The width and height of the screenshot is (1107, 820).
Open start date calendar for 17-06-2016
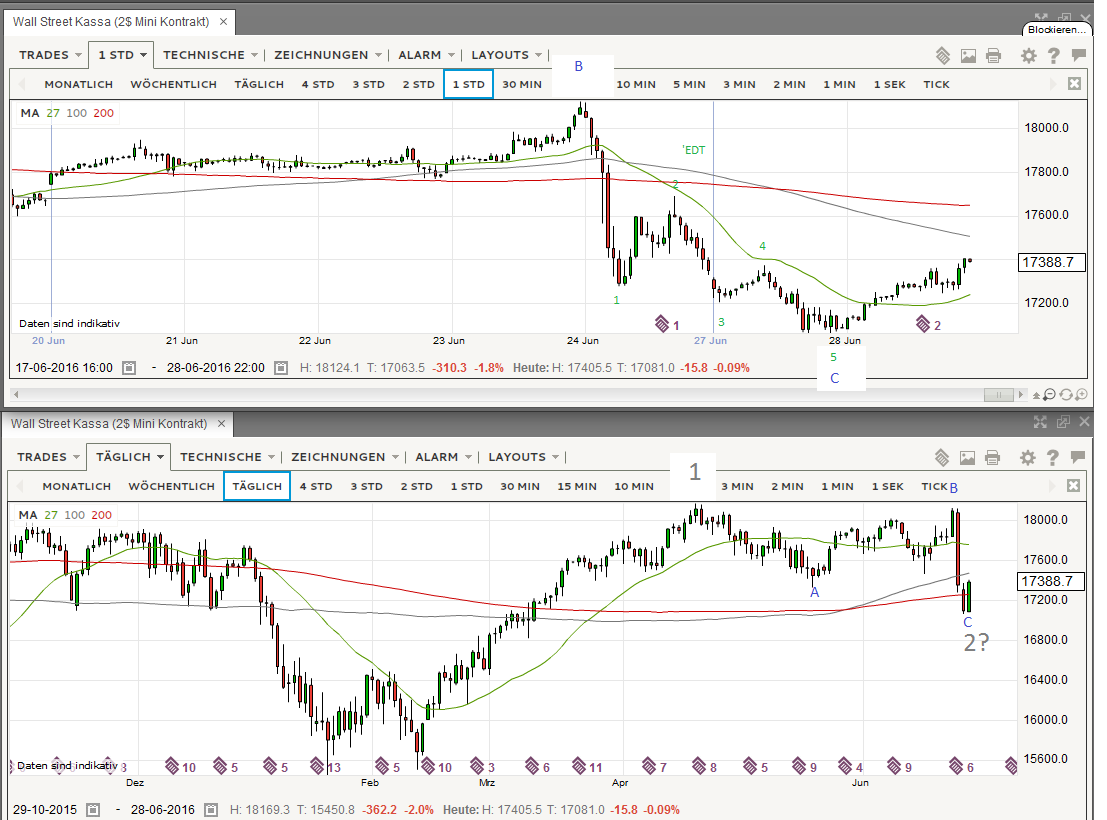(x=129, y=368)
